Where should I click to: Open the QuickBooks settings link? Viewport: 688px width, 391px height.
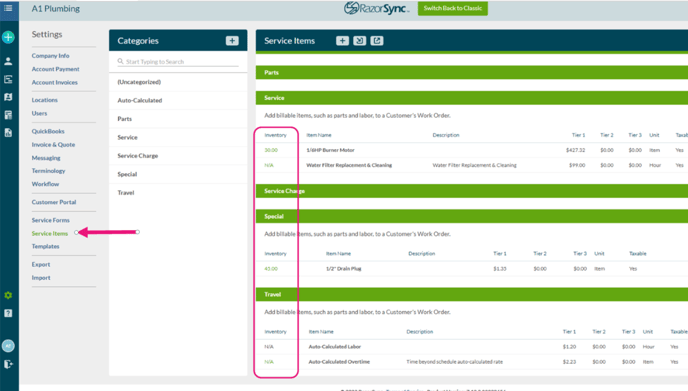(x=48, y=131)
